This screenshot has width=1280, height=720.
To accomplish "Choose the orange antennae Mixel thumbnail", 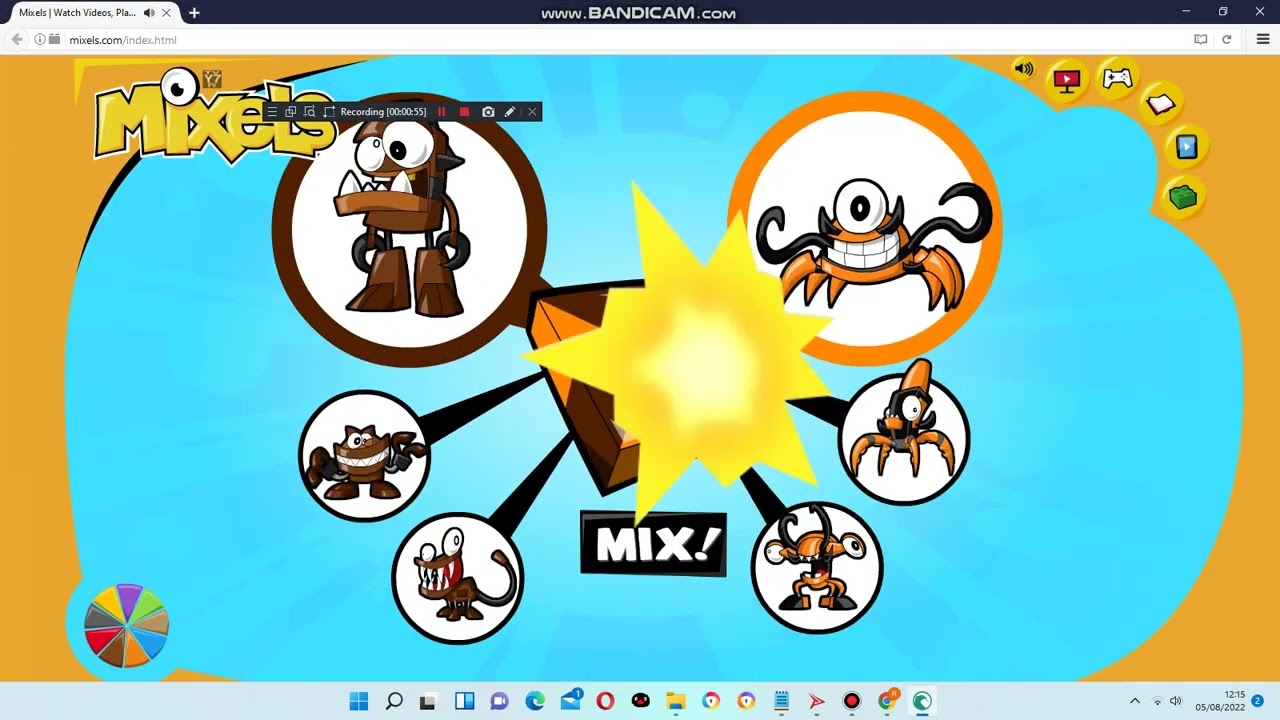I will pos(816,566).
